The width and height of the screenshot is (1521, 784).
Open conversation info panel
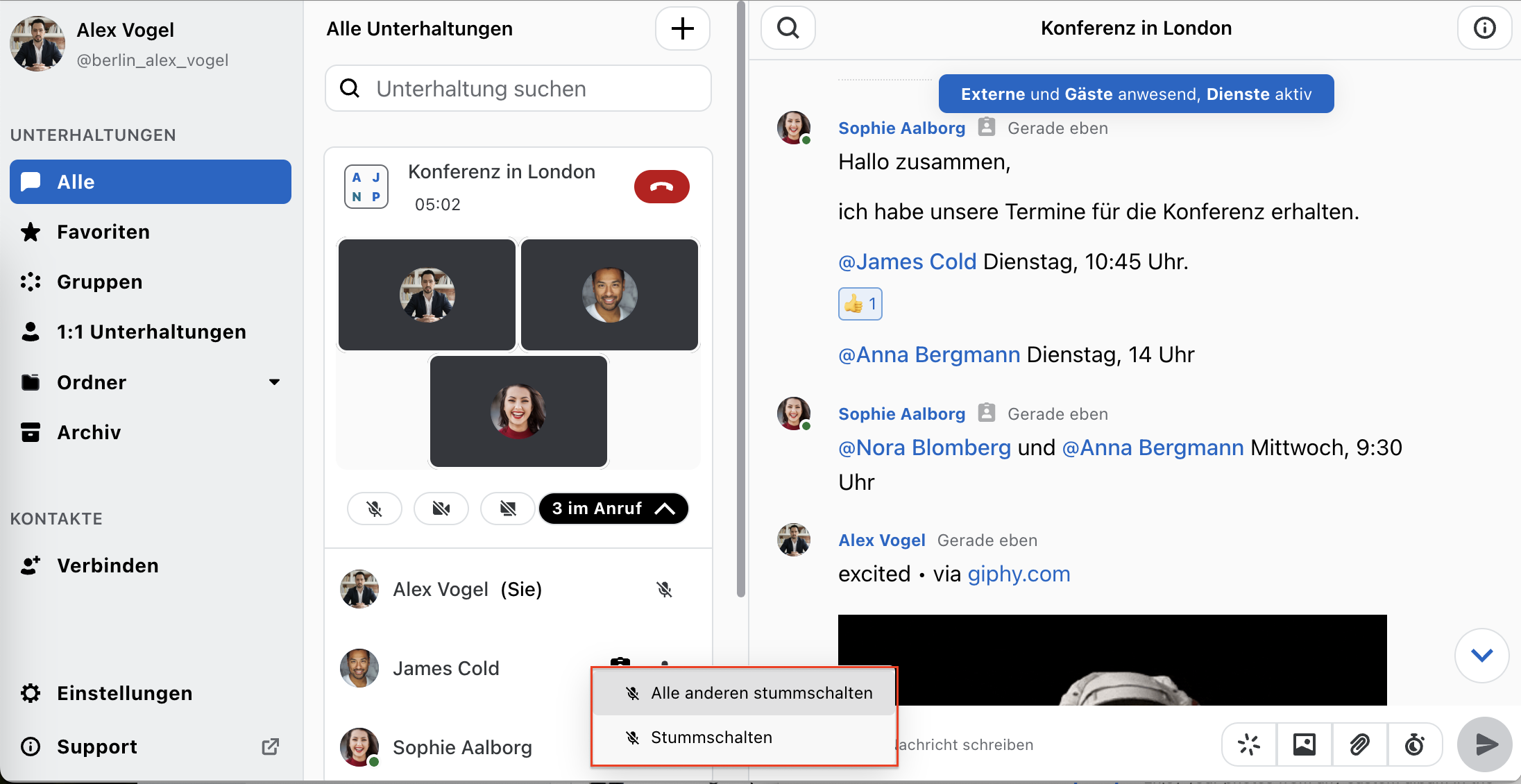point(1484,28)
